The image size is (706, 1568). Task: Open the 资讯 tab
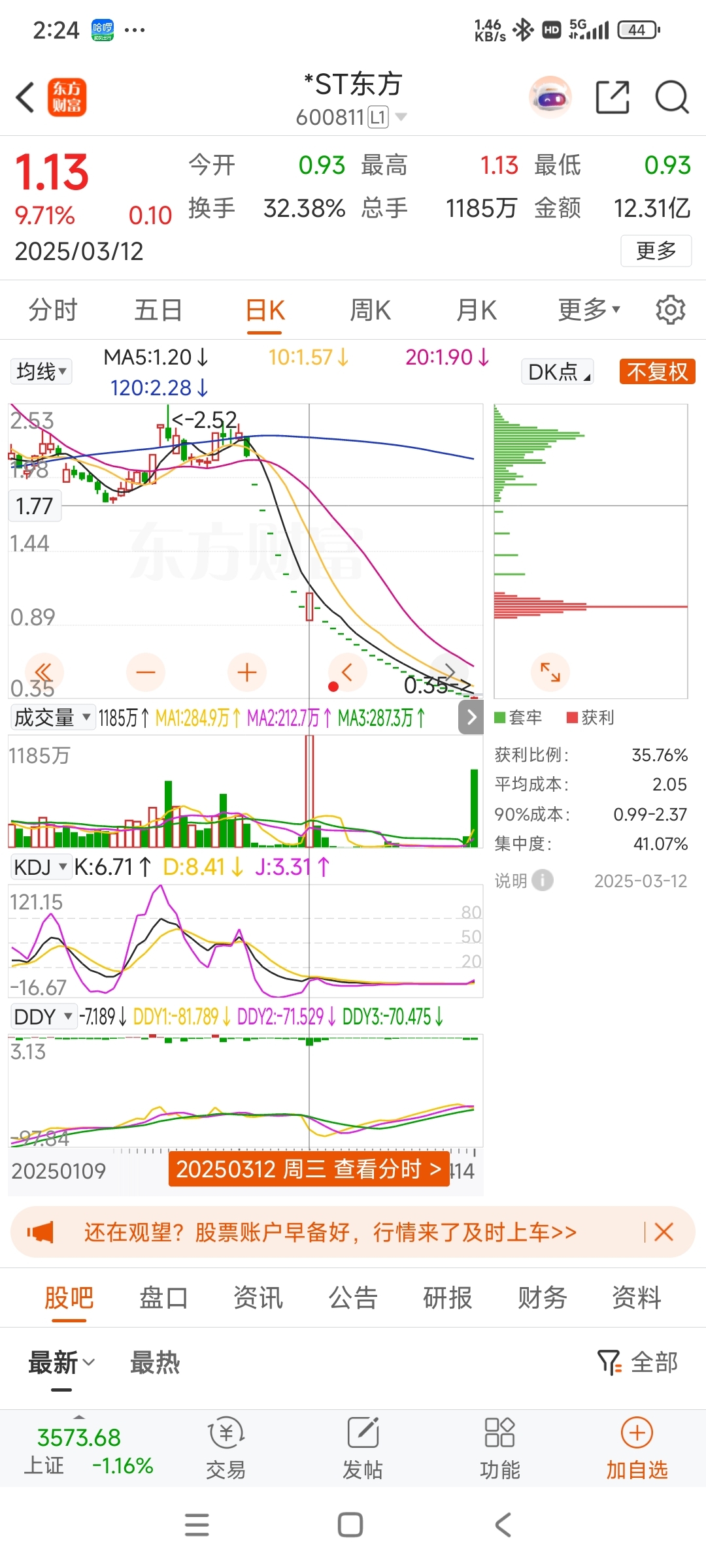pyautogui.click(x=259, y=1298)
